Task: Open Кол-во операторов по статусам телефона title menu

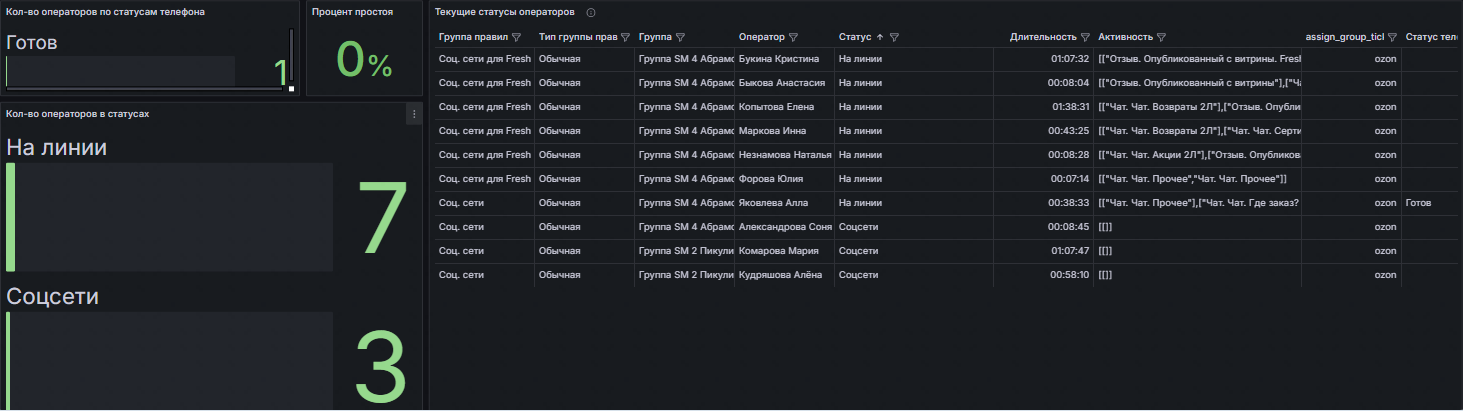Action: [105, 12]
